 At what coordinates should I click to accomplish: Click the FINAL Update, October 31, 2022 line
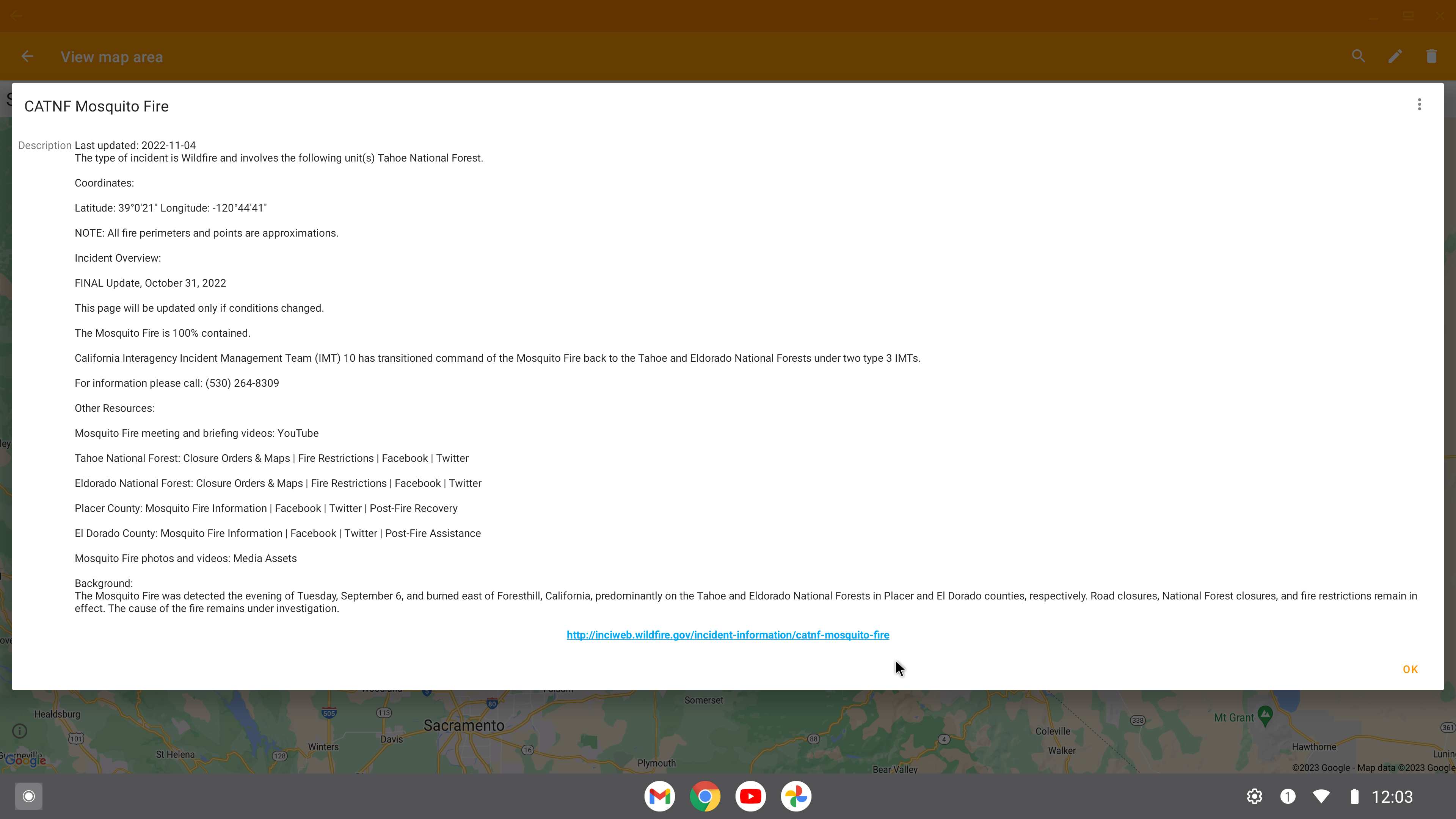pos(151,283)
